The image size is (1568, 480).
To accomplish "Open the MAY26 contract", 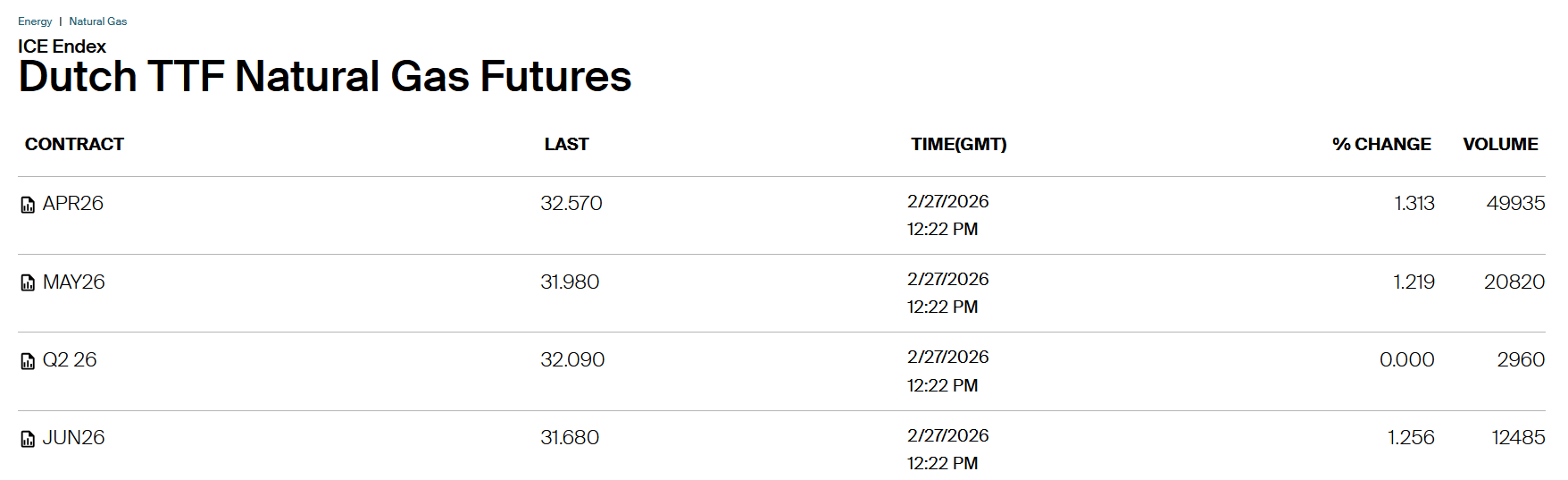I will (74, 282).
